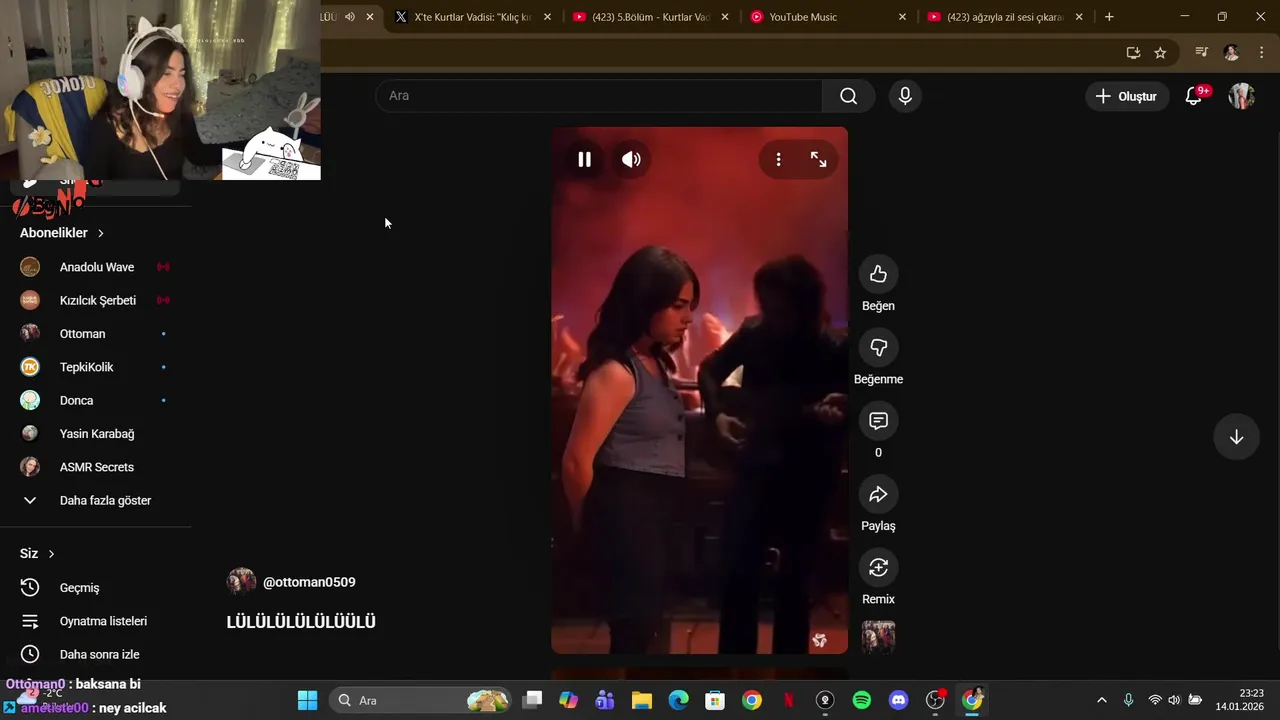
Task: Open the Chrome three-dot menu
Action: coord(1262,53)
